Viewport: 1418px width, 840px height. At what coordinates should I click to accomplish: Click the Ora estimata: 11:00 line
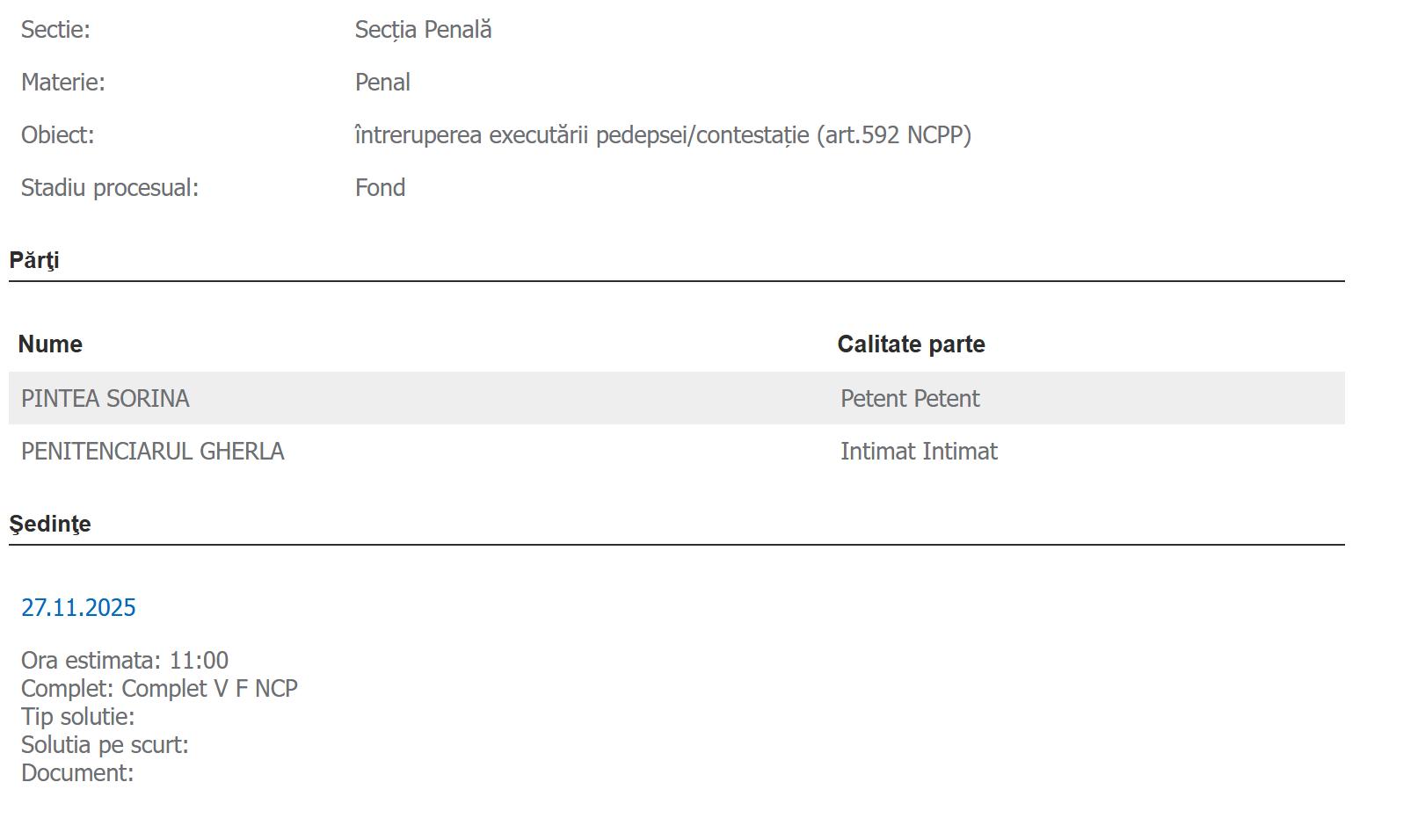click(x=125, y=661)
